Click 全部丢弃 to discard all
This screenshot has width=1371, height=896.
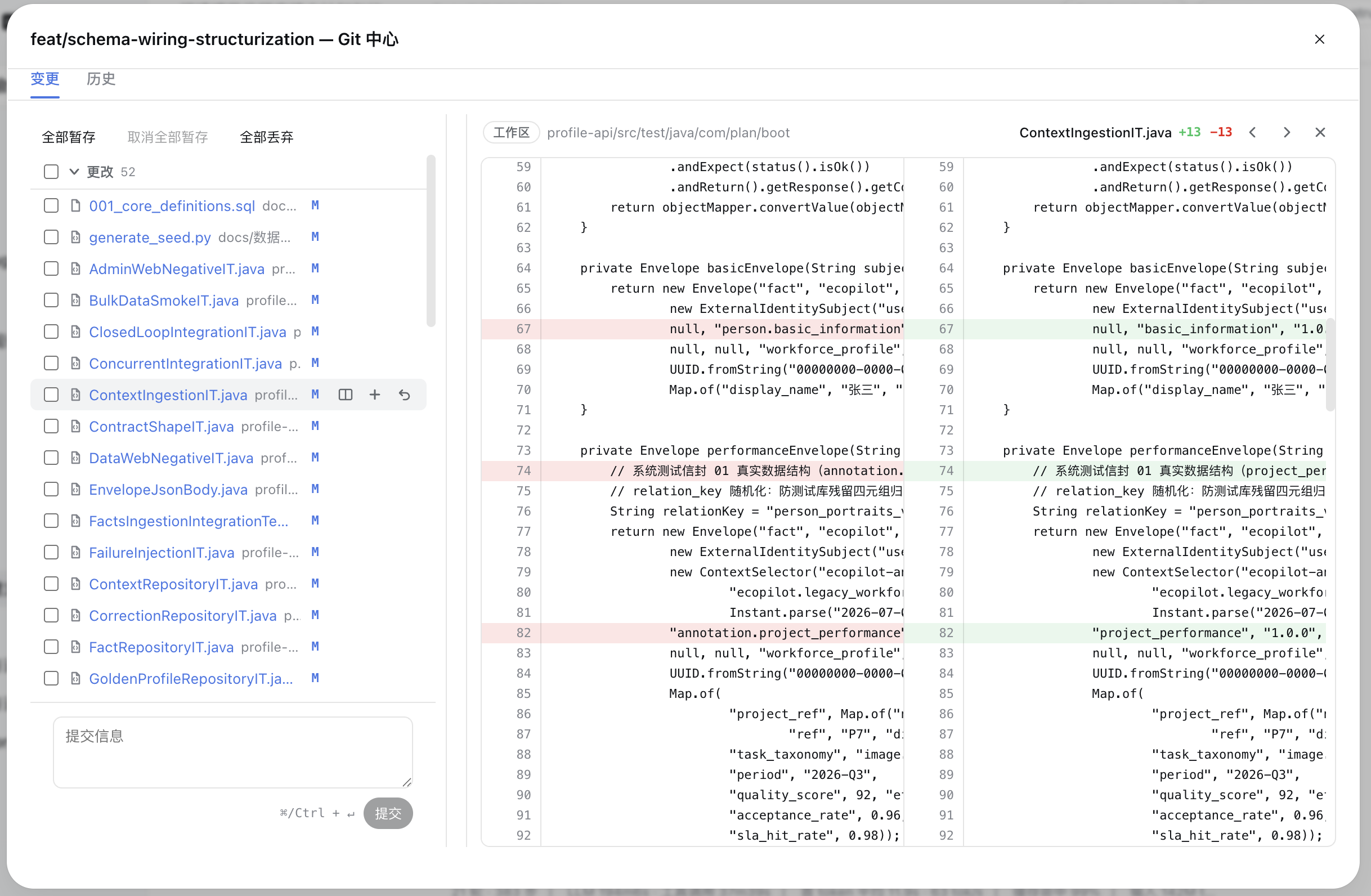coord(267,137)
